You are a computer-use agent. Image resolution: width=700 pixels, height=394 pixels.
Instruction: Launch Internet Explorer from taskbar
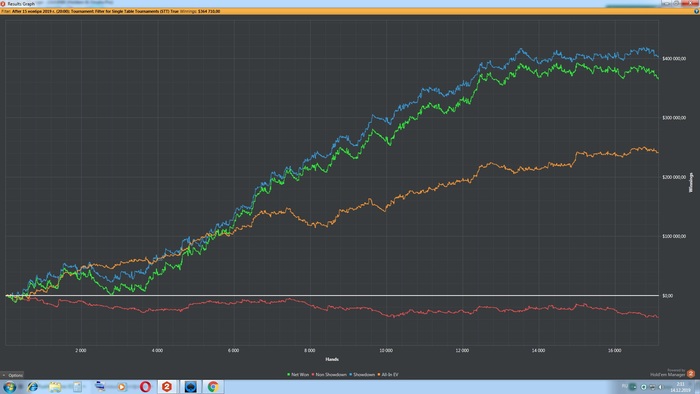(x=33, y=387)
